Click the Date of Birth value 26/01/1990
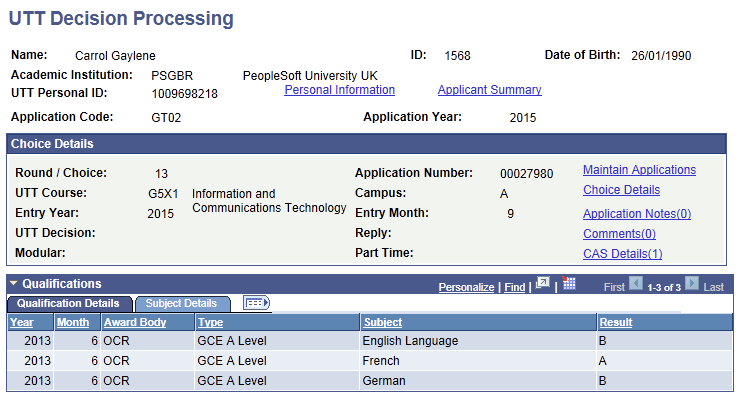This screenshot has width=742, height=395. (x=661, y=56)
